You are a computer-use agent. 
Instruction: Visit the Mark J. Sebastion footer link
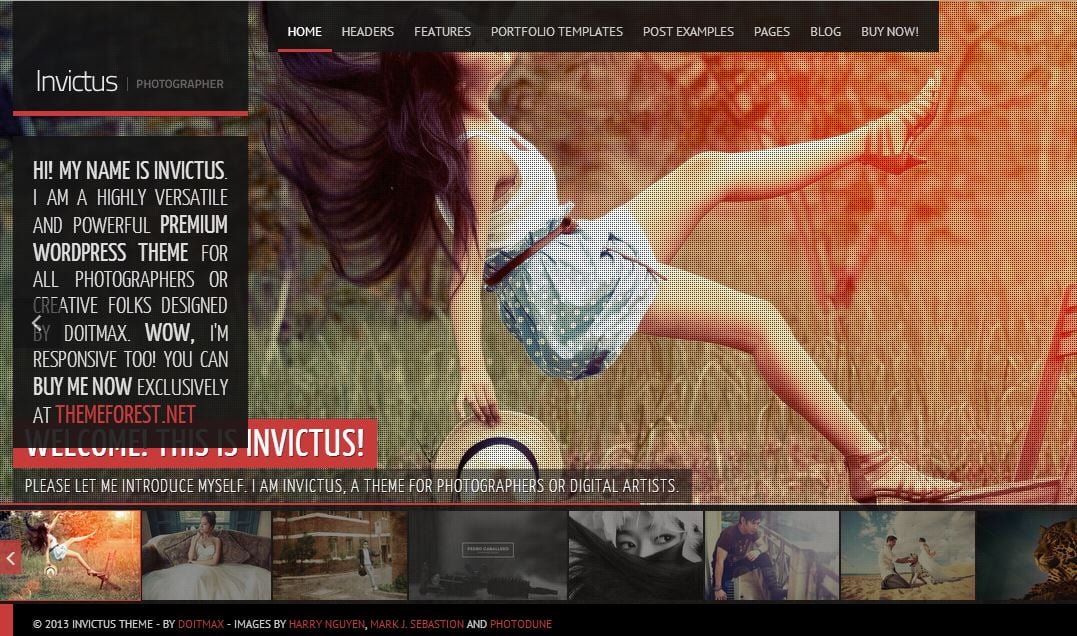pyautogui.click(x=417, y=624)
